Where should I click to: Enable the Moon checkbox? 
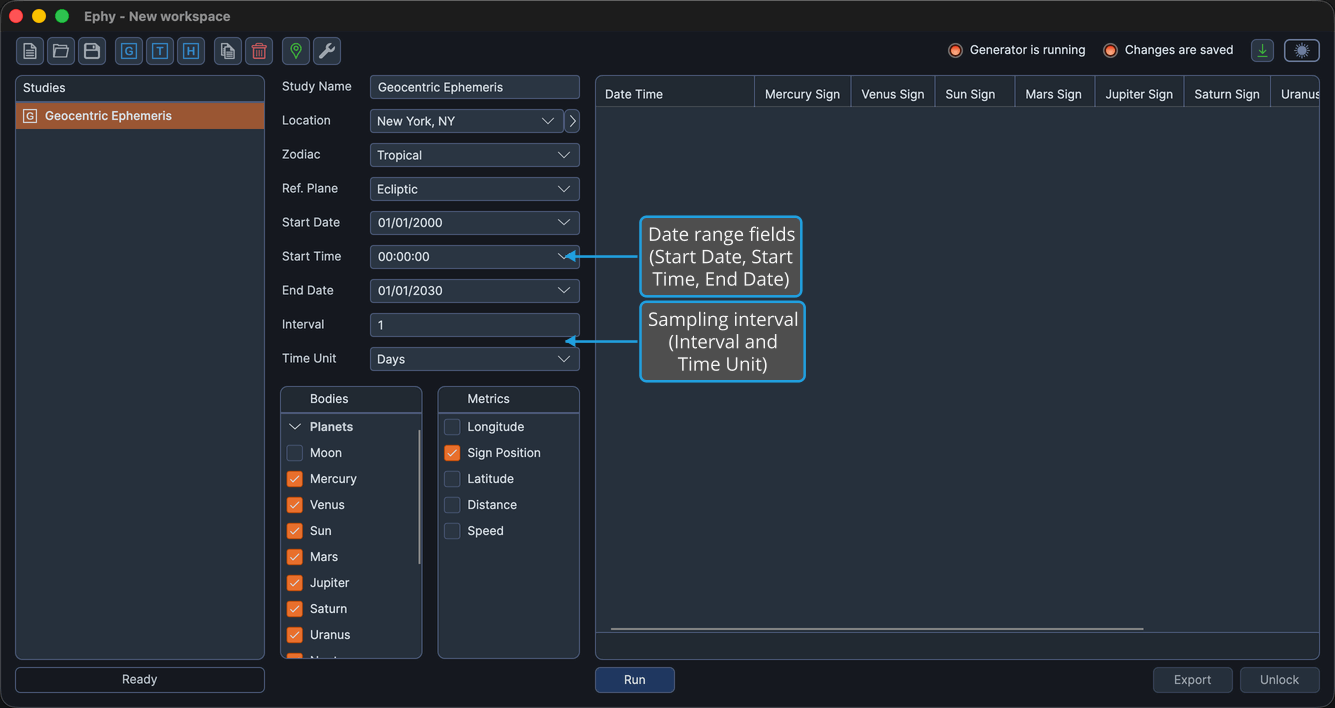pos(295,453)
